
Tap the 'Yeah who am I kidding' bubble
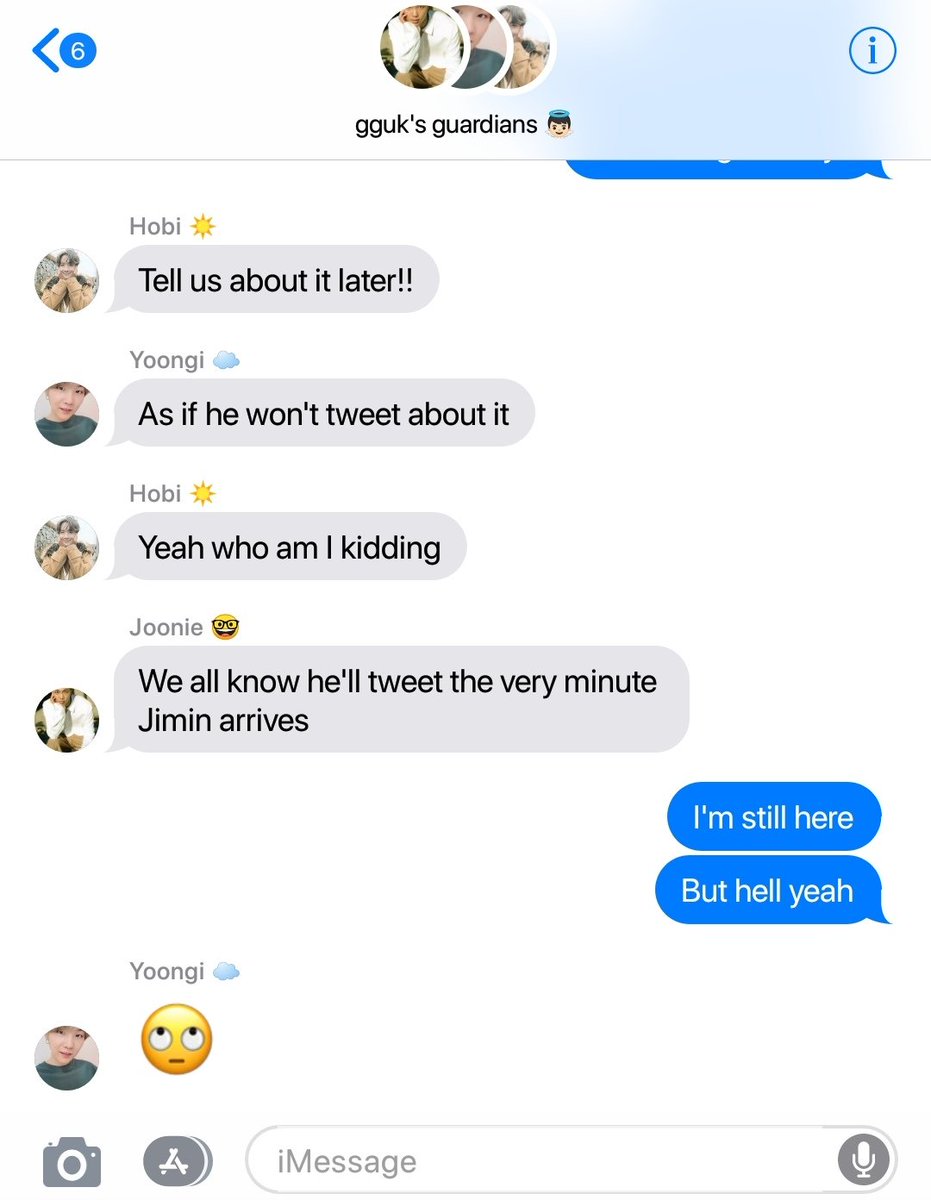click(x=288, y=547)
